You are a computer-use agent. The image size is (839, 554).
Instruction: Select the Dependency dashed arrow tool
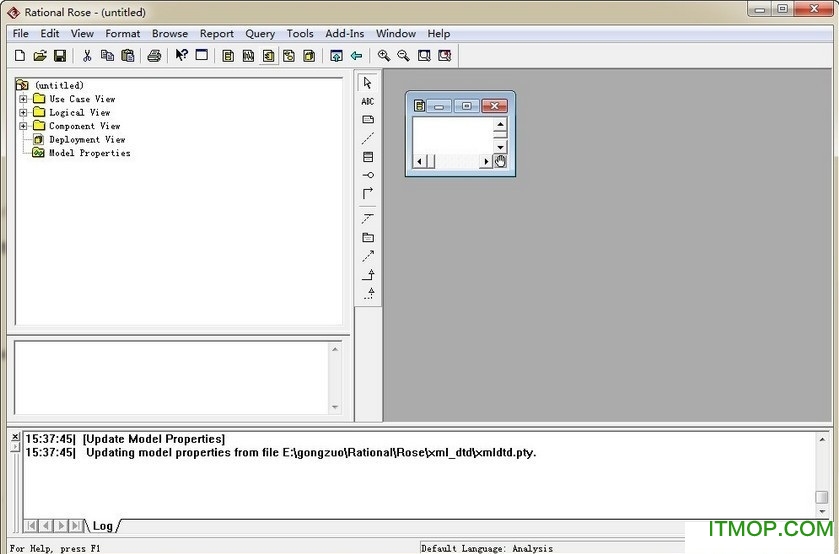coord(368,256)
